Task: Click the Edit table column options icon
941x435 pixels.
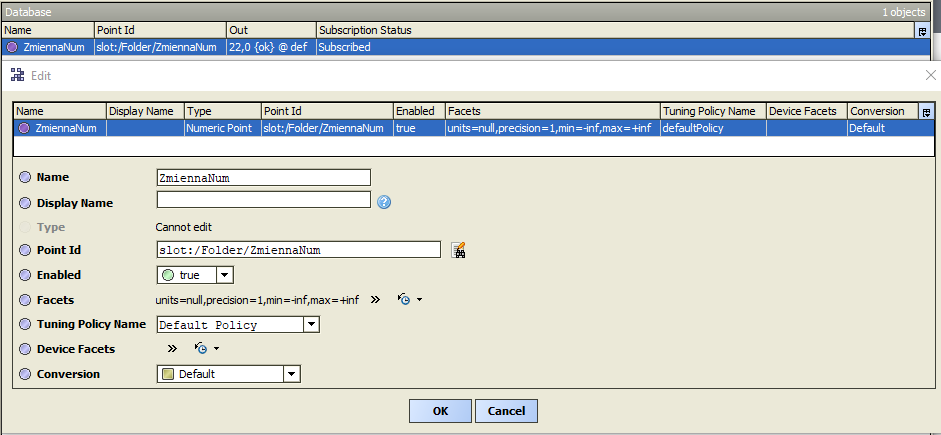Action: [x=926, y=111]
